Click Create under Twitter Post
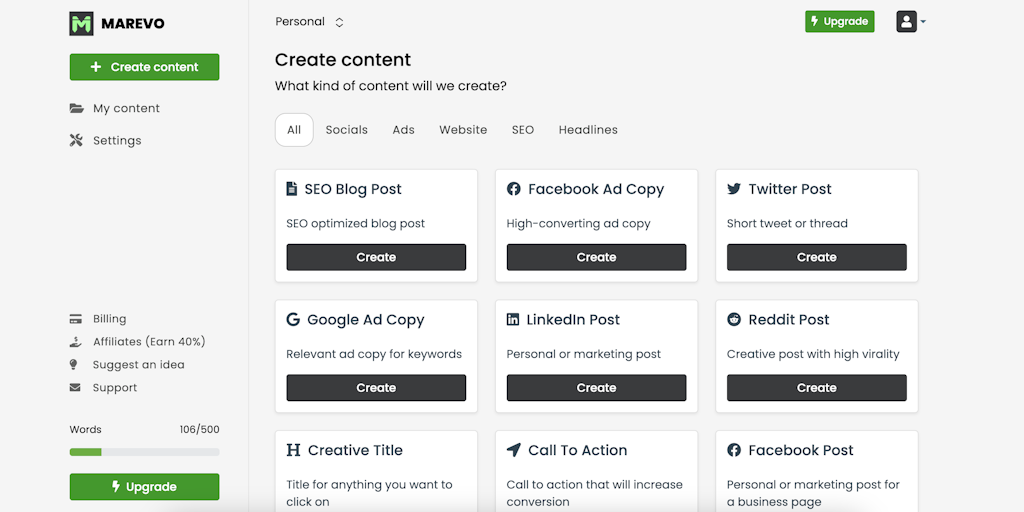 click(x=816, y=257)
